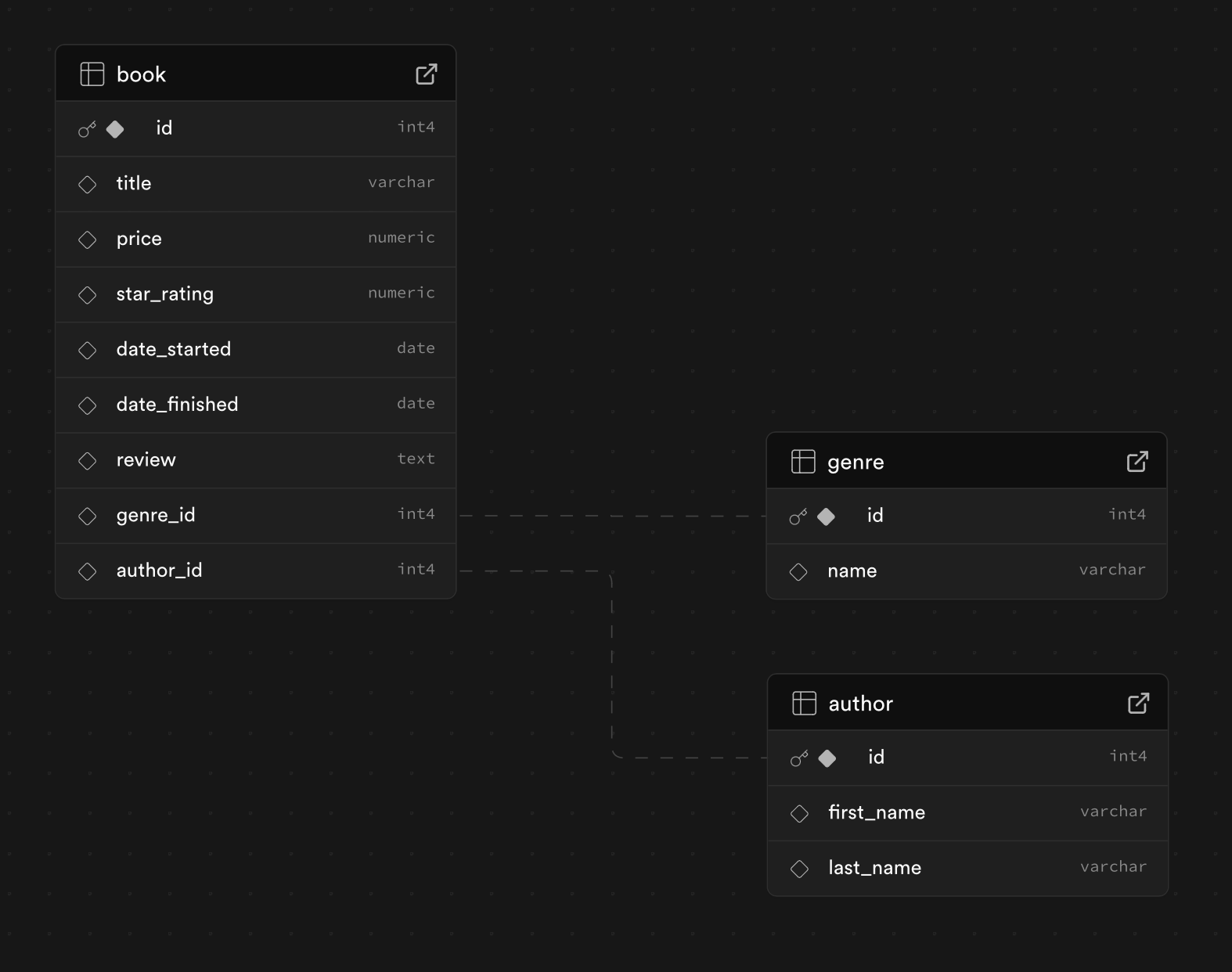The height and width of the screenshot is (972, 1232).
Task: Open the book table external link icon
Action: click(426, 74)
